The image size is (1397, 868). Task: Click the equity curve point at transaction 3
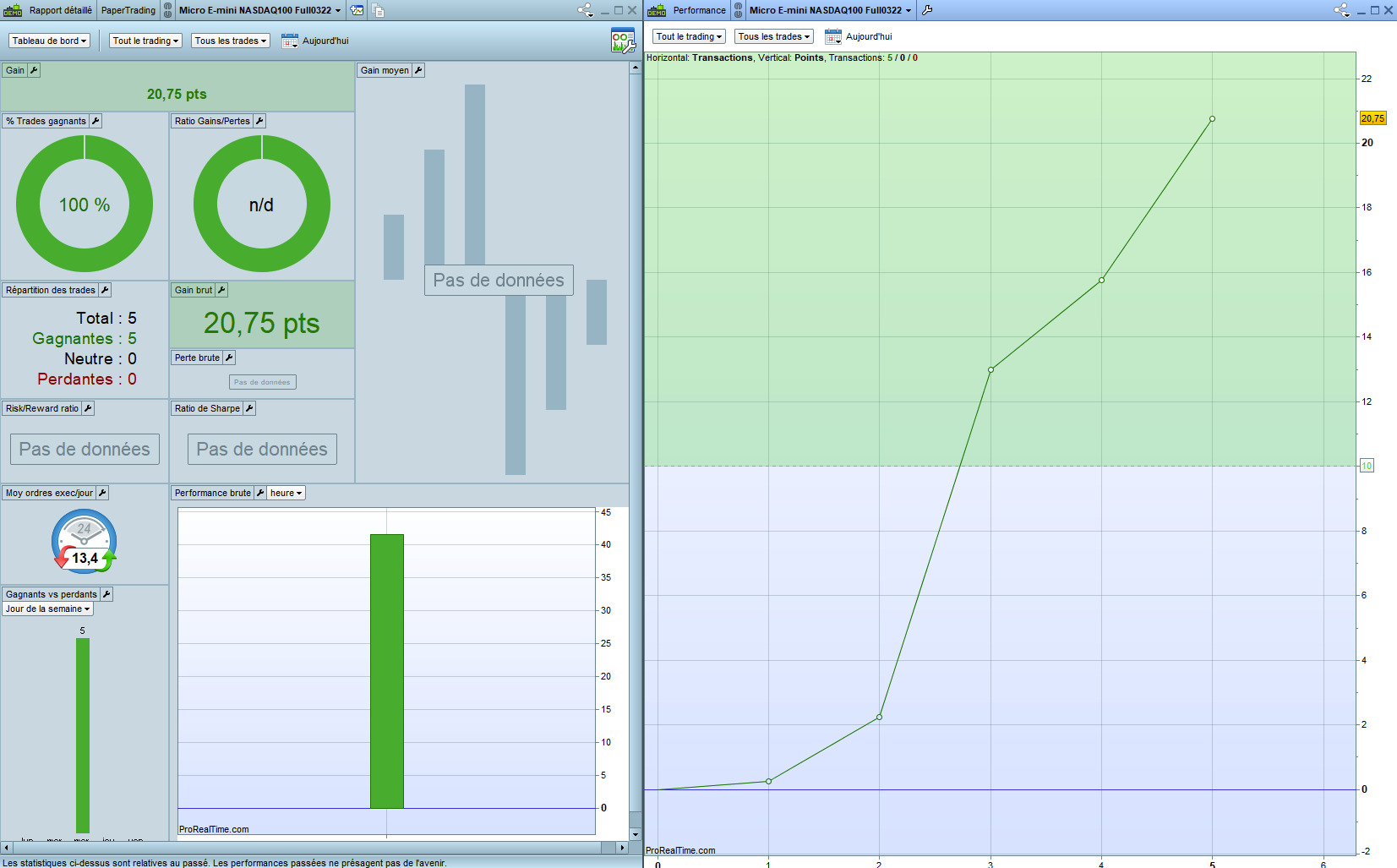pos(990,369)
